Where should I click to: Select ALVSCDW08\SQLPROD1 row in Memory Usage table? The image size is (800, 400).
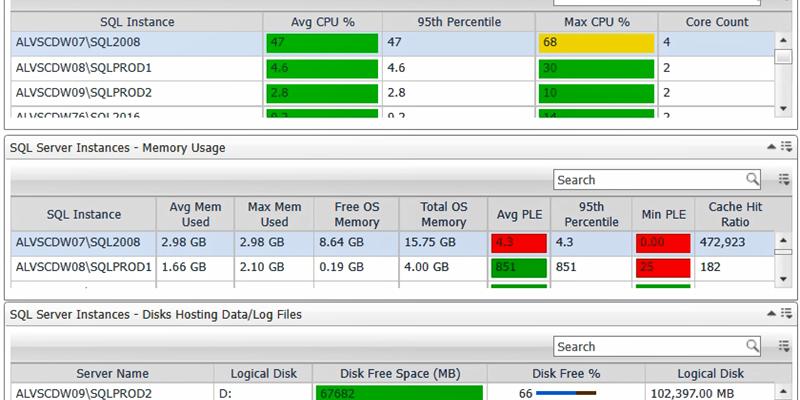[x=393, y=268]
